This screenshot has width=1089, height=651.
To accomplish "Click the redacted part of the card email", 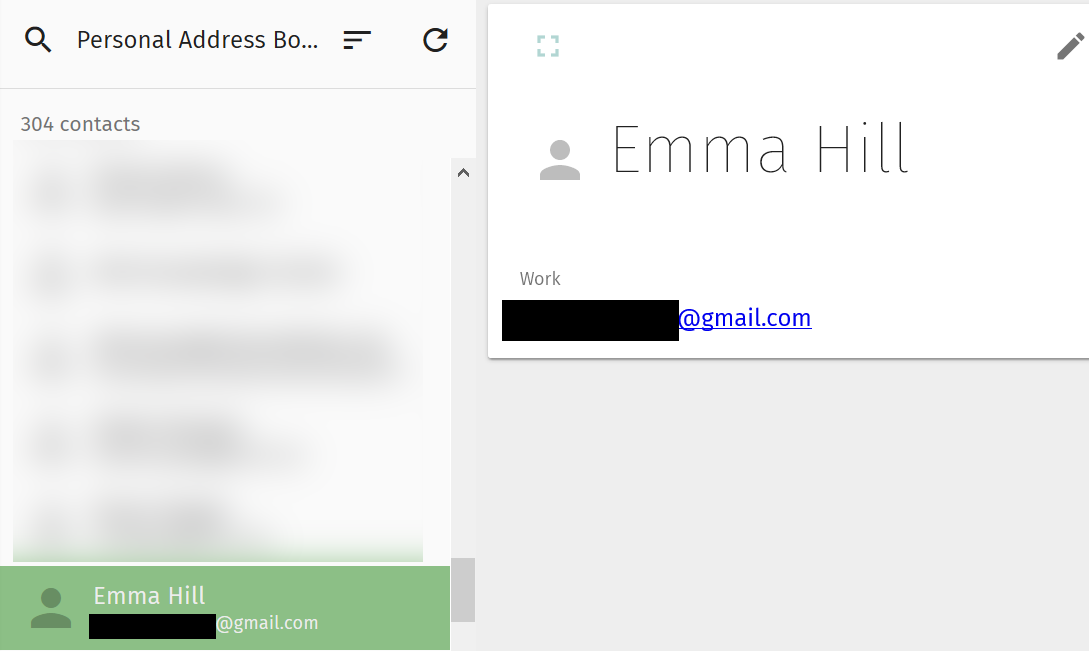I will pyautogui.click(x=590, y=320).
